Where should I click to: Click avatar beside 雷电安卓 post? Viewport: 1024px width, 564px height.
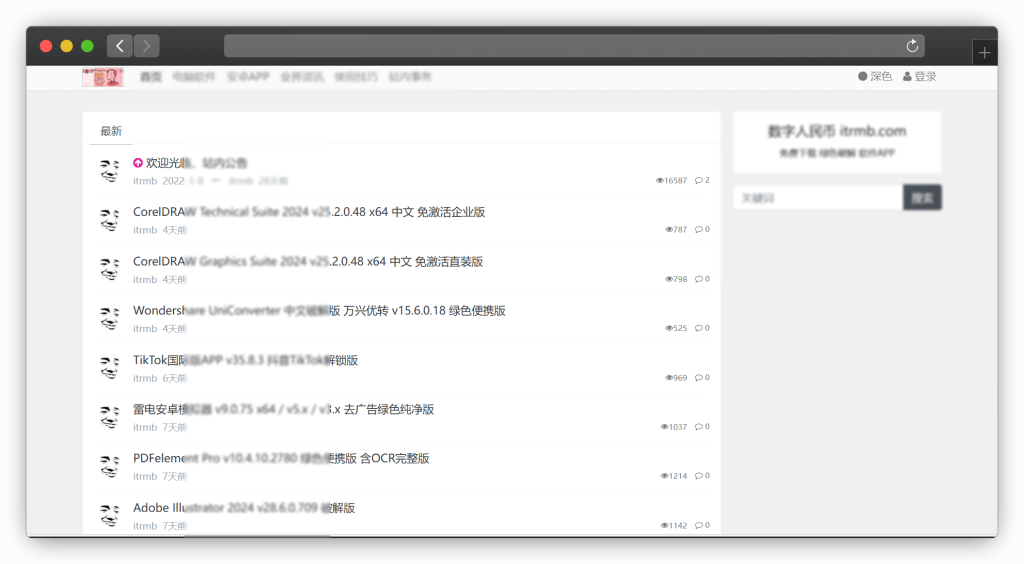[110, 417]
